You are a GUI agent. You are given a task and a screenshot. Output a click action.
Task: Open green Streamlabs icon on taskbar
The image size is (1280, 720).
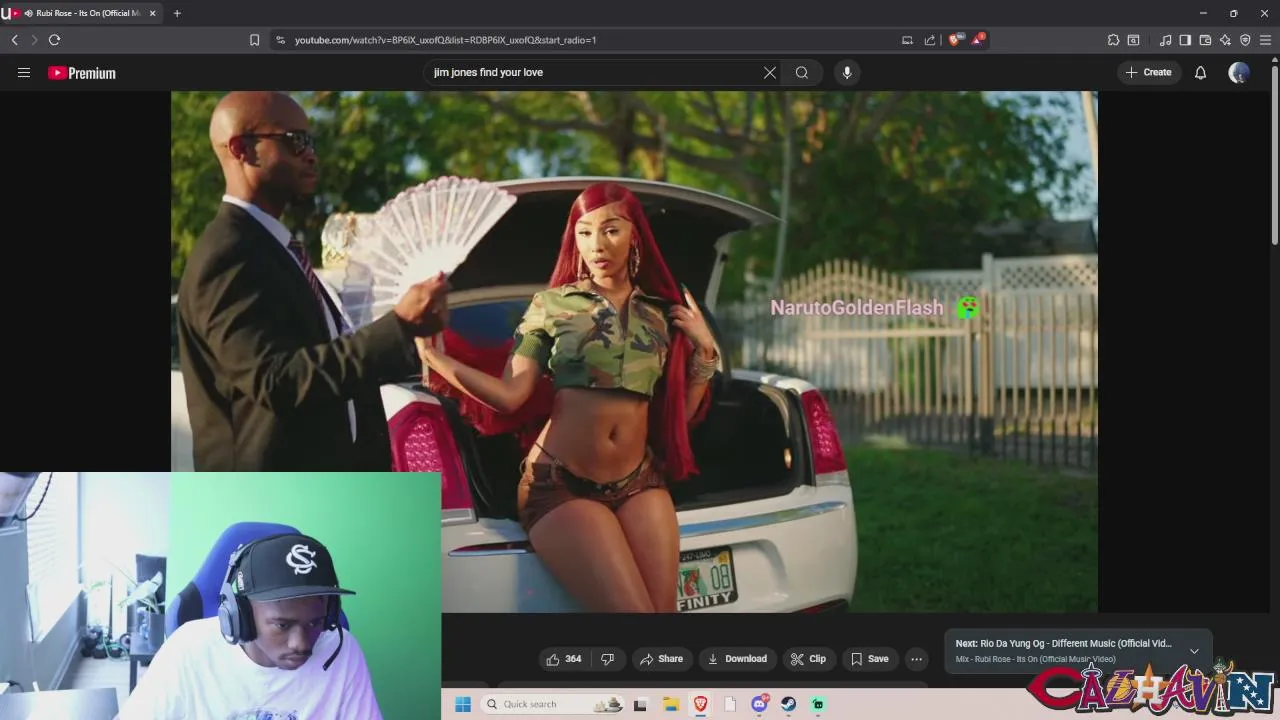pos(818,704)
